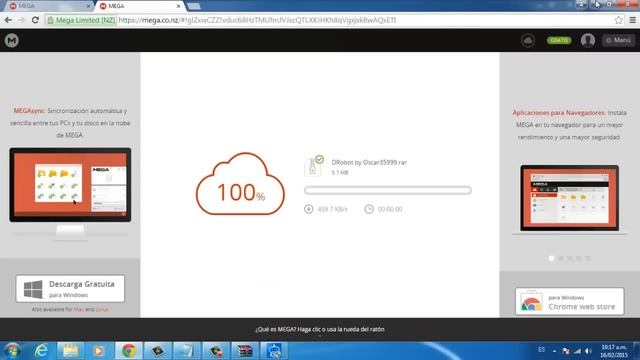The height and width of the screenshot is (360, 640).
Task: Click the Chrome web store button
Action: [x=569, y=302]
